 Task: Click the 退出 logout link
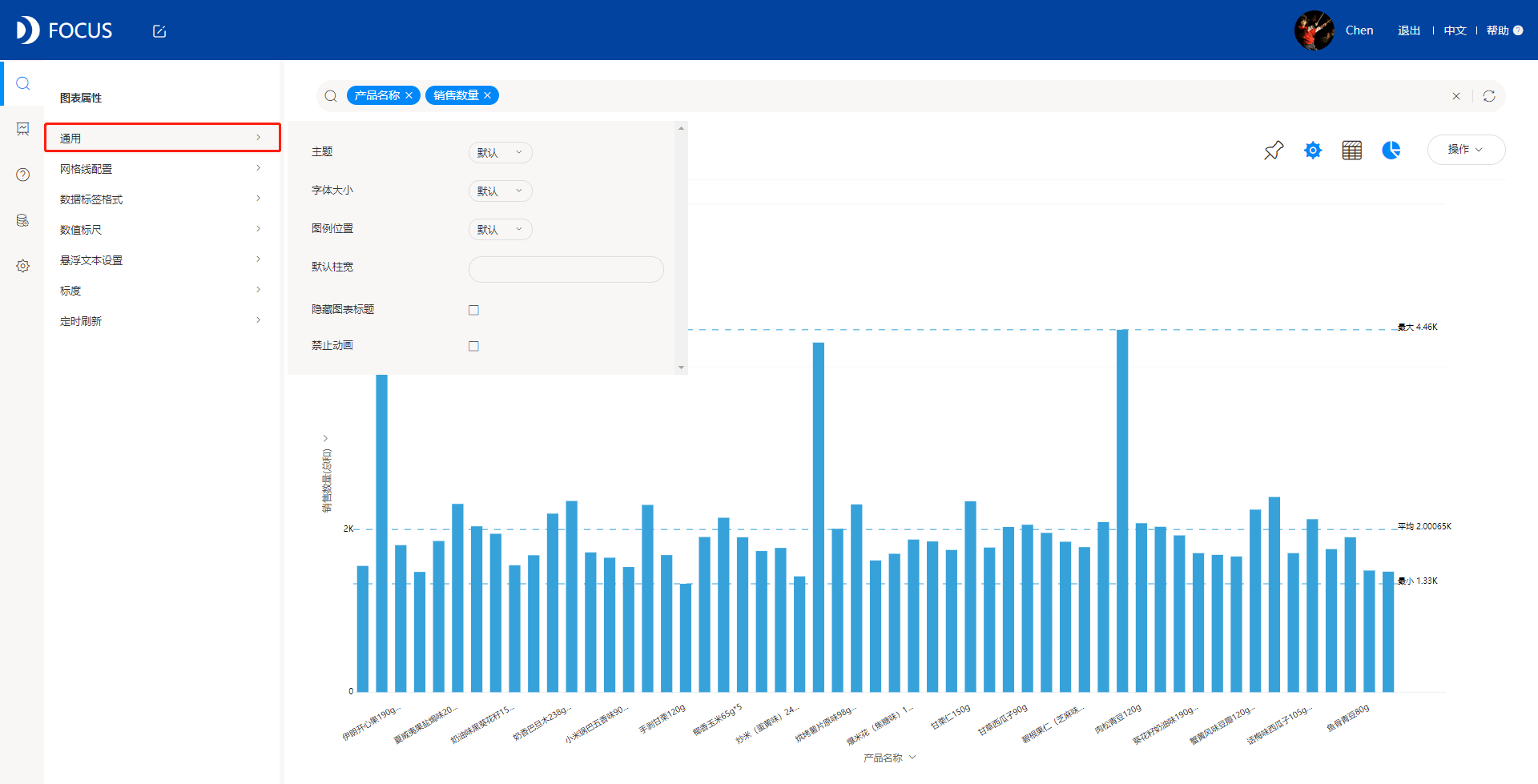coord(1409,30)
